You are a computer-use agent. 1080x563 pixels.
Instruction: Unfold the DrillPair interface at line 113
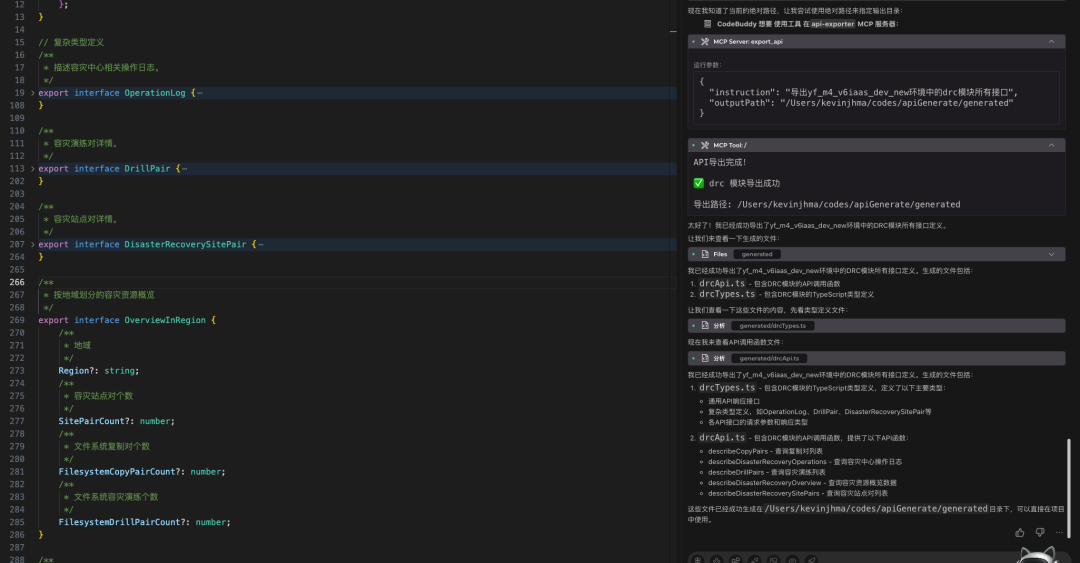32,169
